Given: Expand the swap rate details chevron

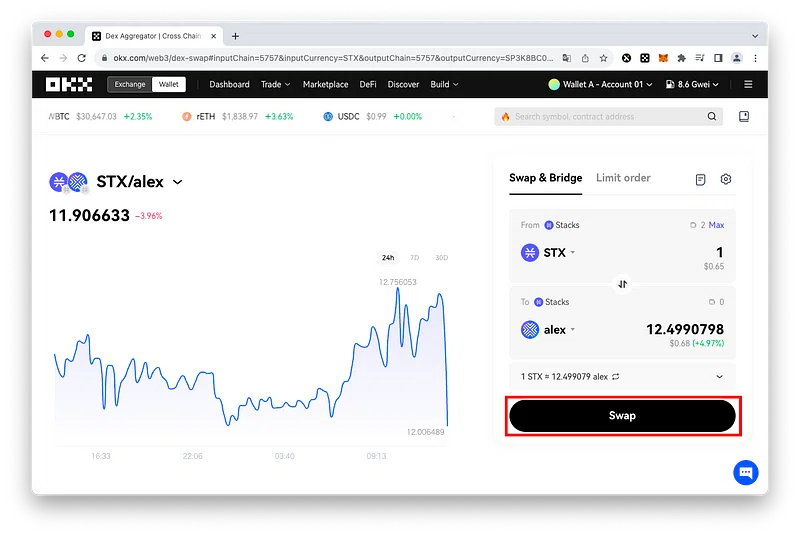Looking at the screenshot, I should tap(719, 377).
